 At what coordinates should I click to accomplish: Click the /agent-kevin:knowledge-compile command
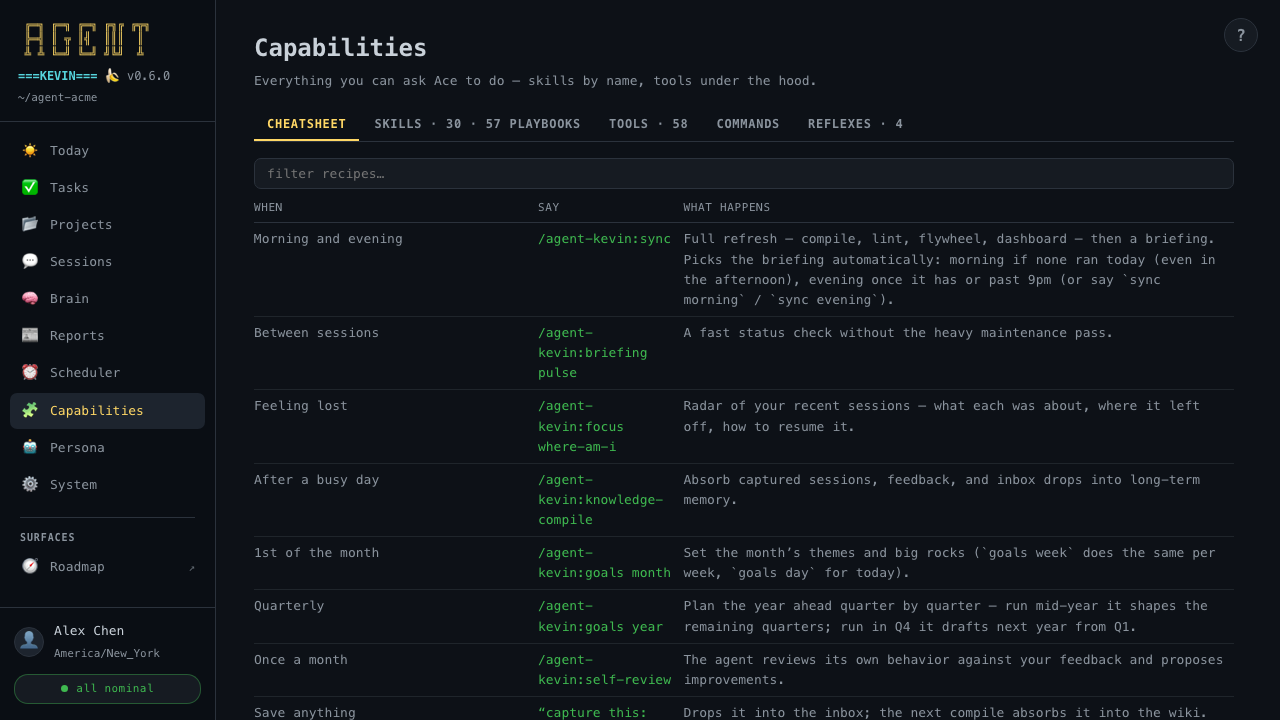click(x=600, y=500)
